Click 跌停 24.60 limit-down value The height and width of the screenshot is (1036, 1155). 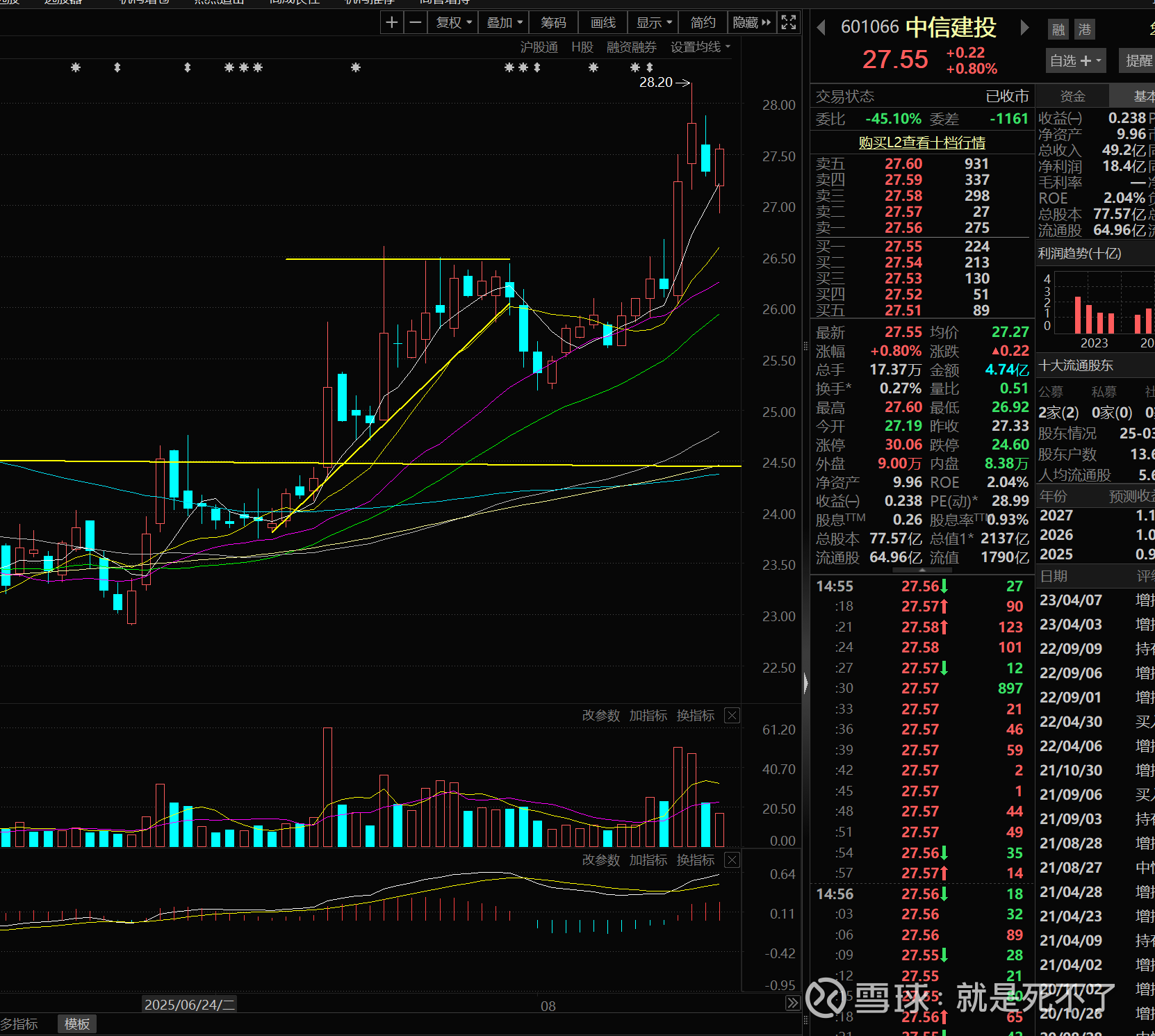click(x=1010, y=445)
